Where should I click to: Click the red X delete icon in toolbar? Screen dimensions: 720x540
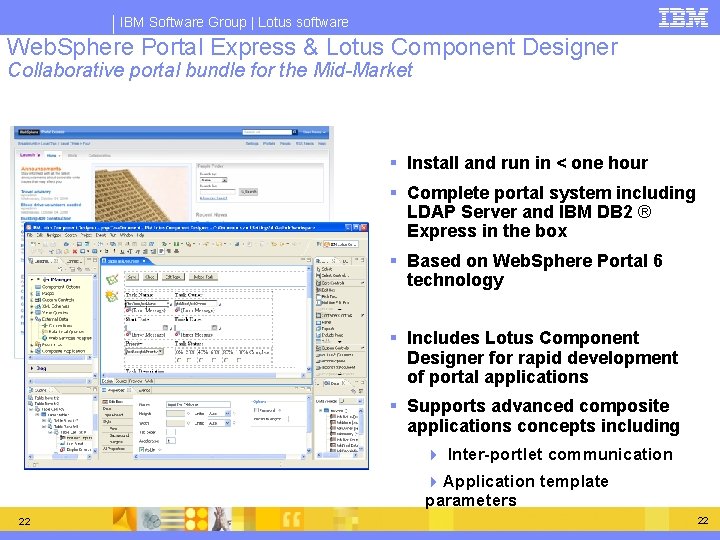tap(74, 252)
